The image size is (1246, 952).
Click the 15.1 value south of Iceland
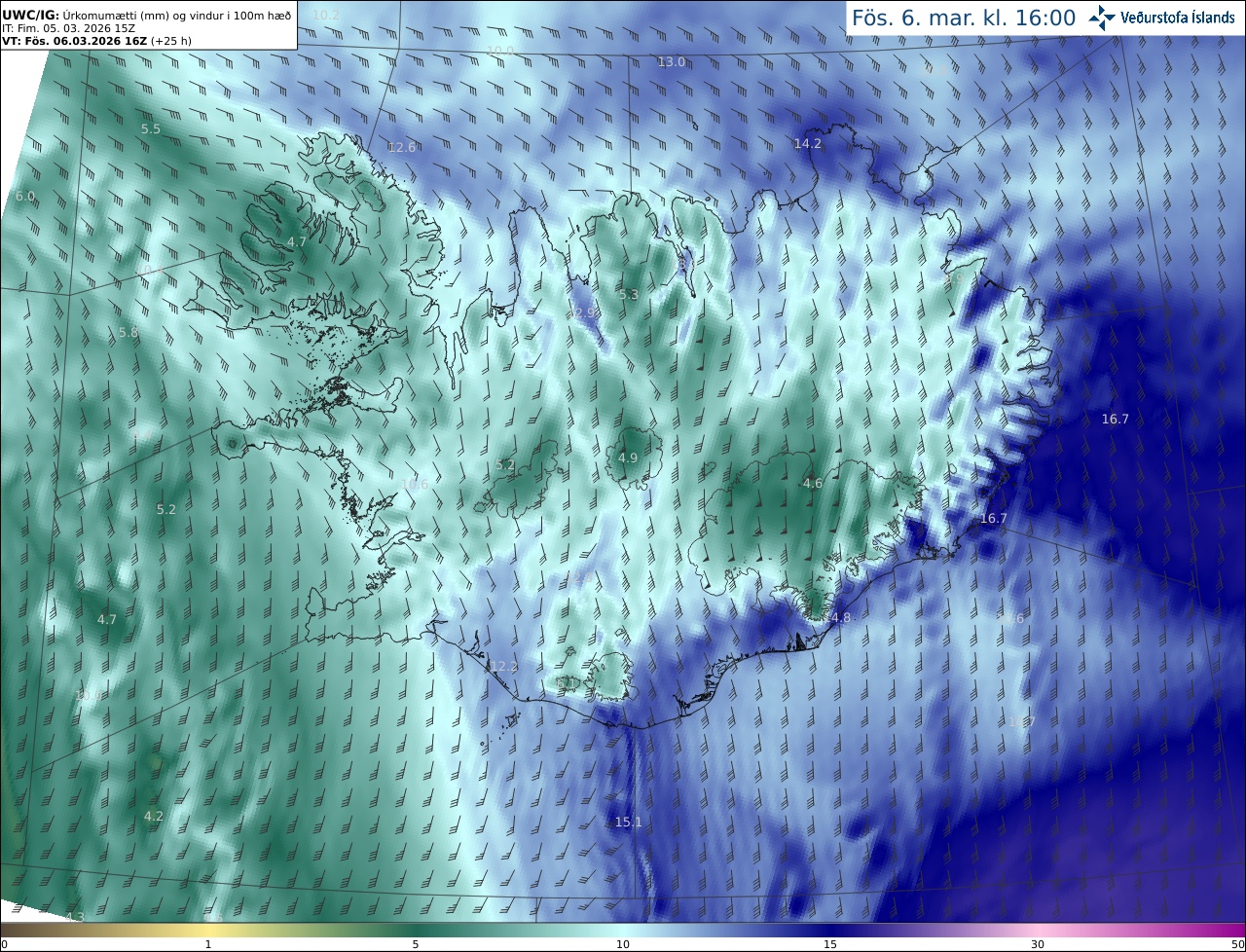[x=628, y=823]
